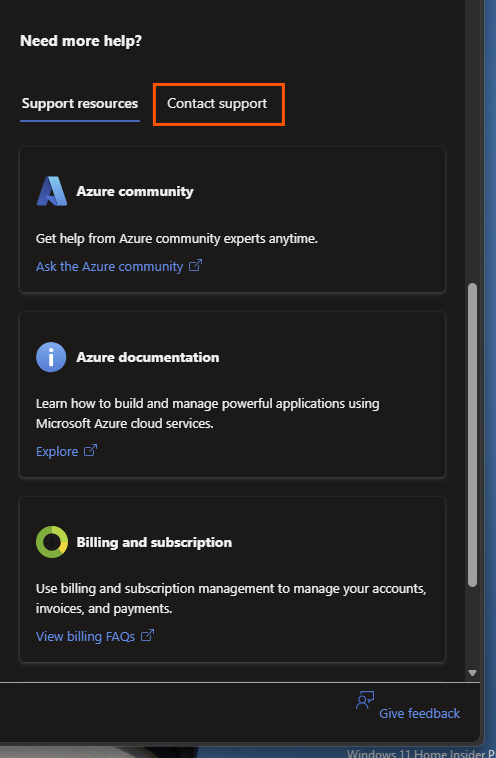
Task: Open the View billing FAQs link
Action: [x=85, y=637]
